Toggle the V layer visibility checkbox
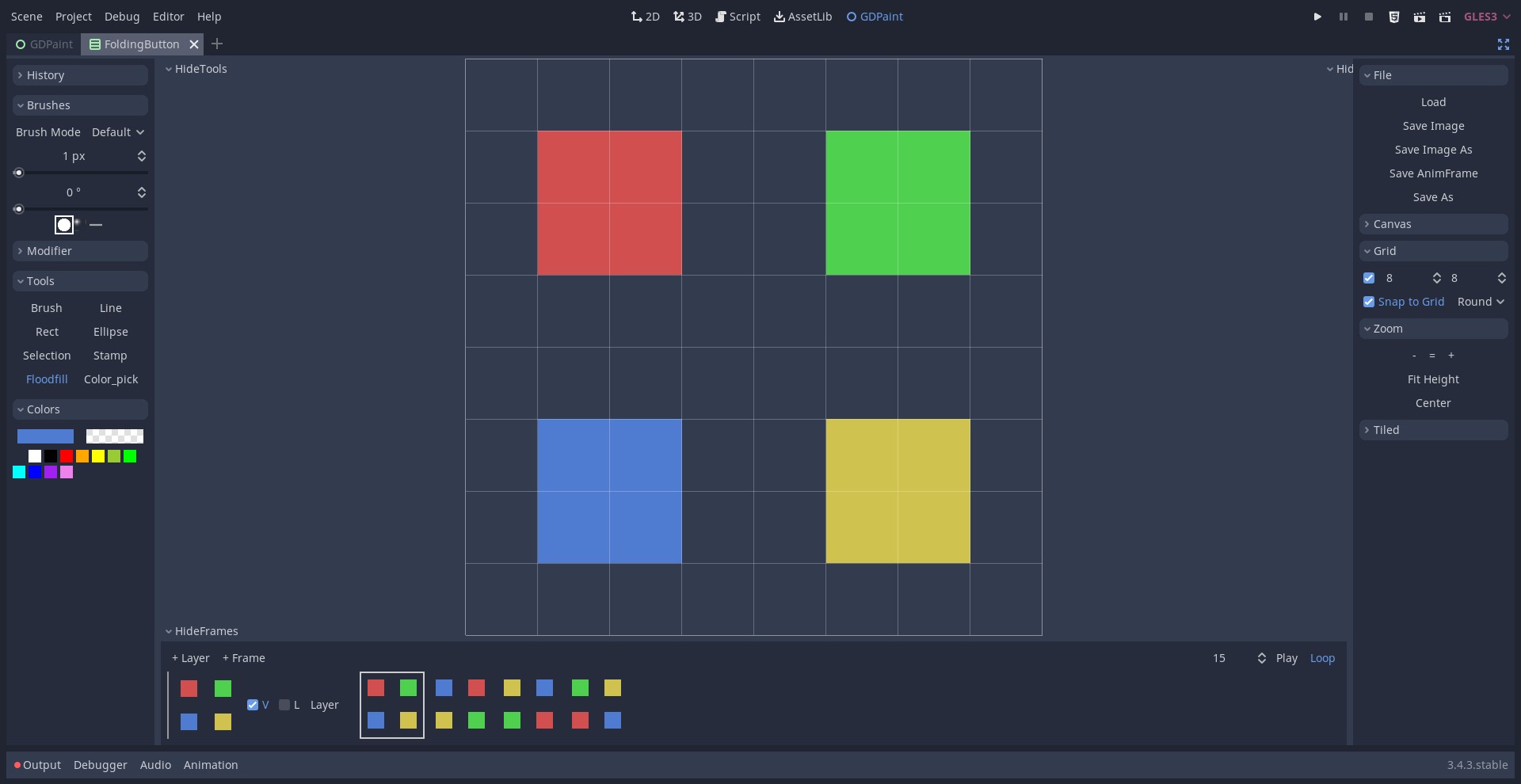The height and width of the screenshot is (784, 1521). [253, 705]
